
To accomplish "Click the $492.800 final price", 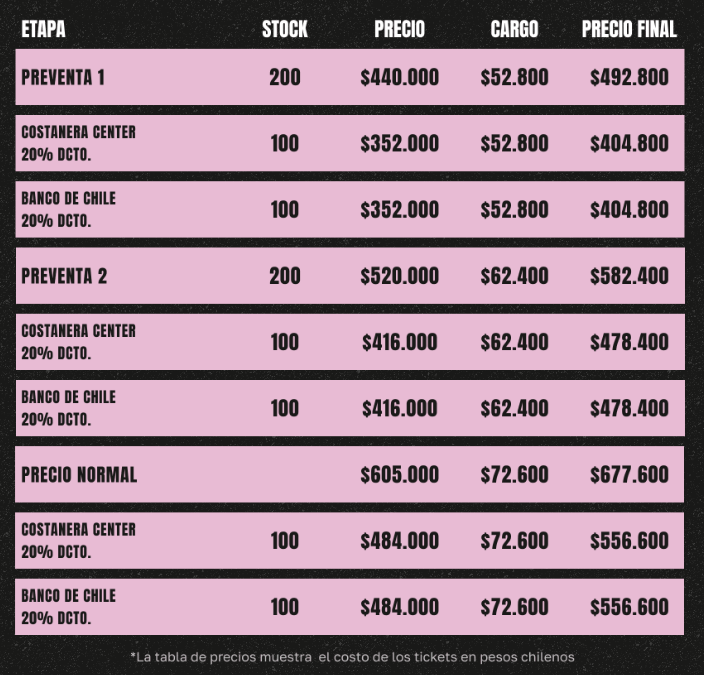I will pos(629,77).
